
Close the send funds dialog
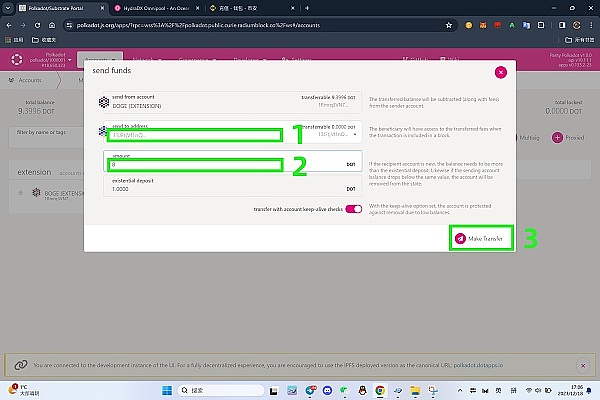(500, 72)
